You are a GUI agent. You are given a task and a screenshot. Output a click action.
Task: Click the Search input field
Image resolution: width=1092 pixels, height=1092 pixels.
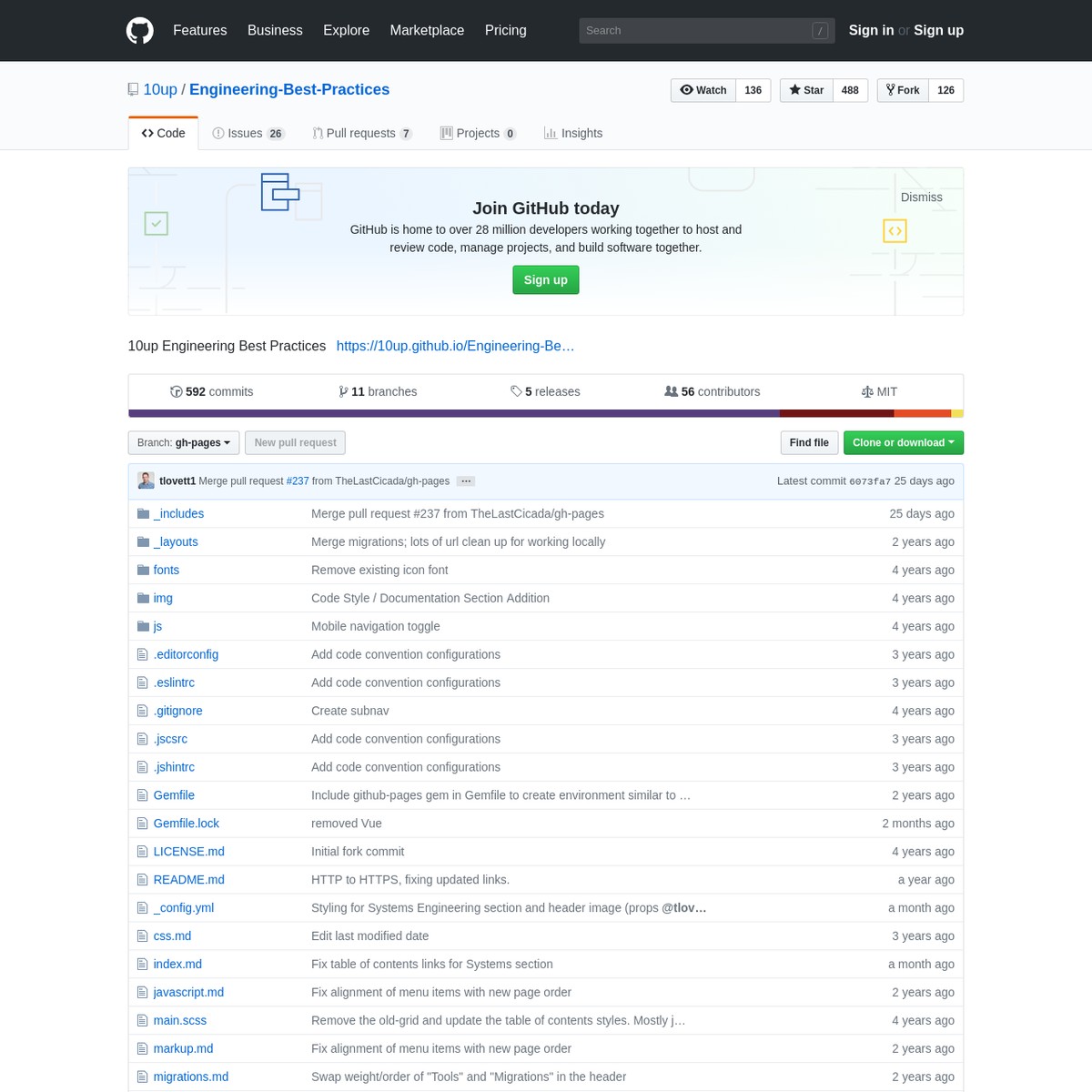[706, 30]
